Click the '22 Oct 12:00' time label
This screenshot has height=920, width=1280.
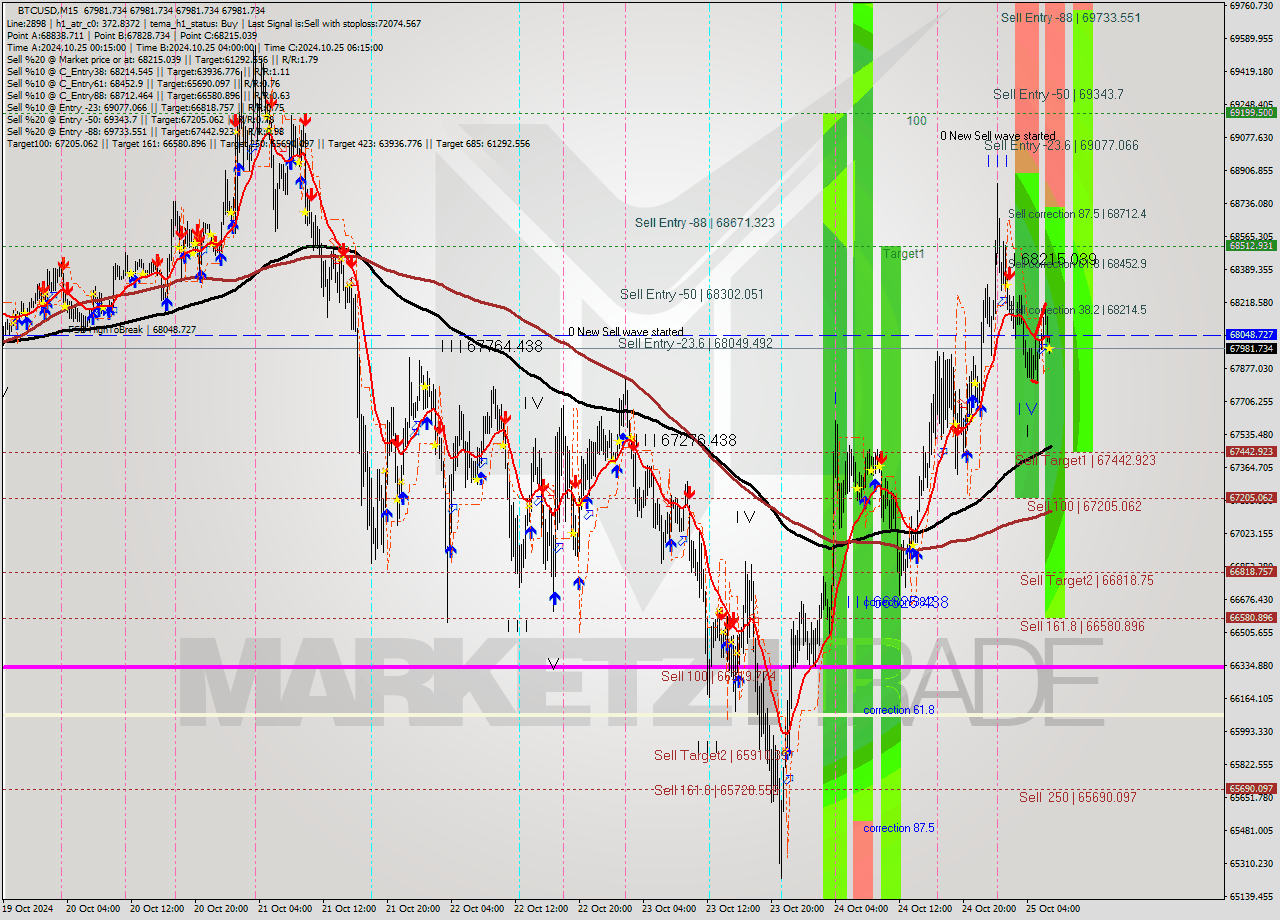click(x=540, y=909)
